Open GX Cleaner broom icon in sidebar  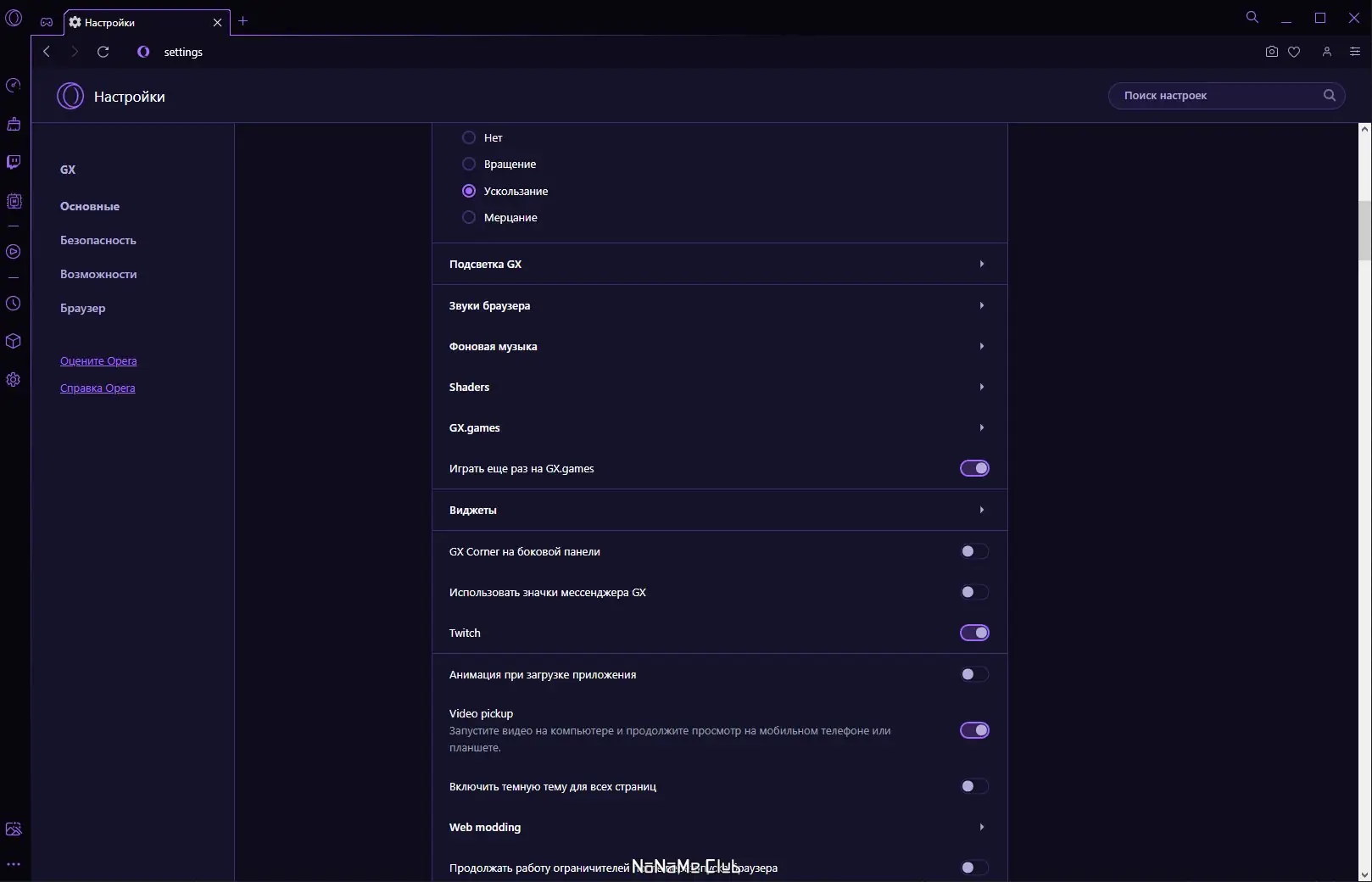pos(14,124)
